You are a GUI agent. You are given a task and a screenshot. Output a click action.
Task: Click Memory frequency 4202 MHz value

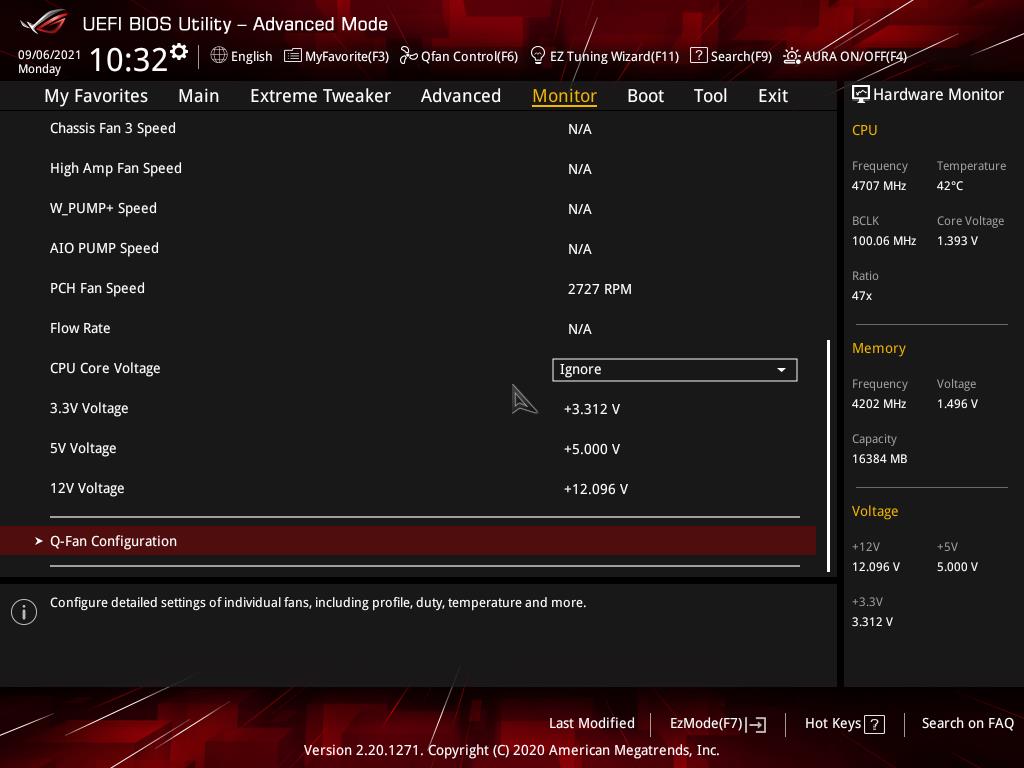coord(878,404)
